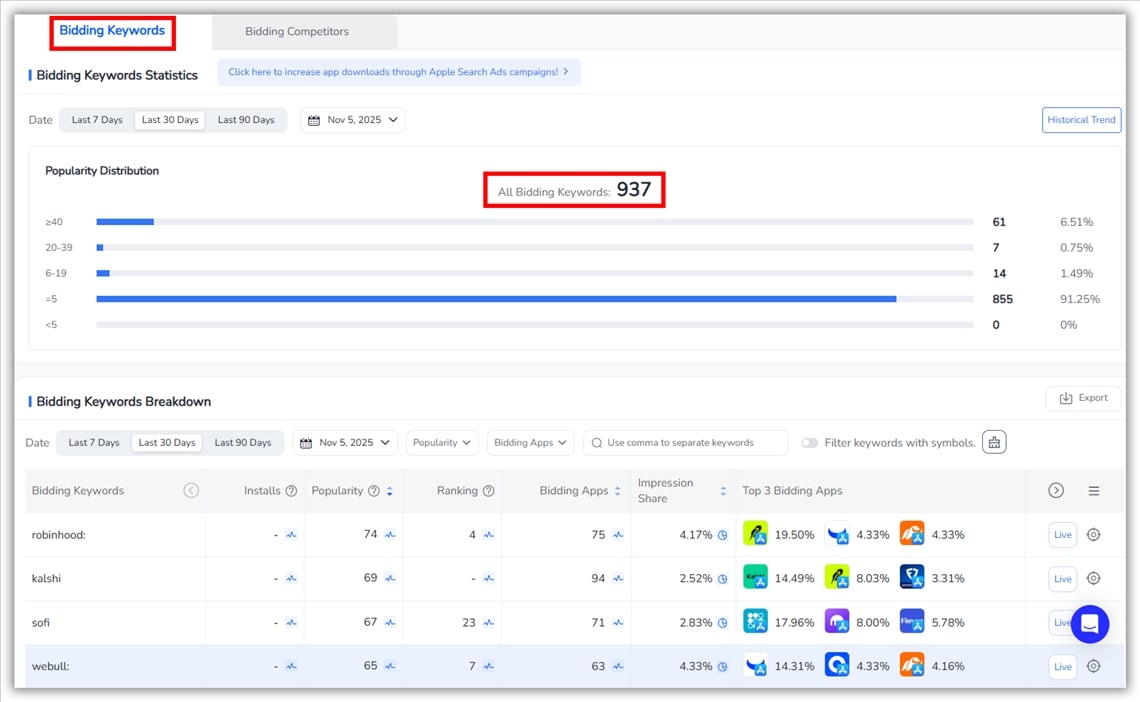
Task: Switch to the Bidding Competitors tab
Action: (297, 32)
